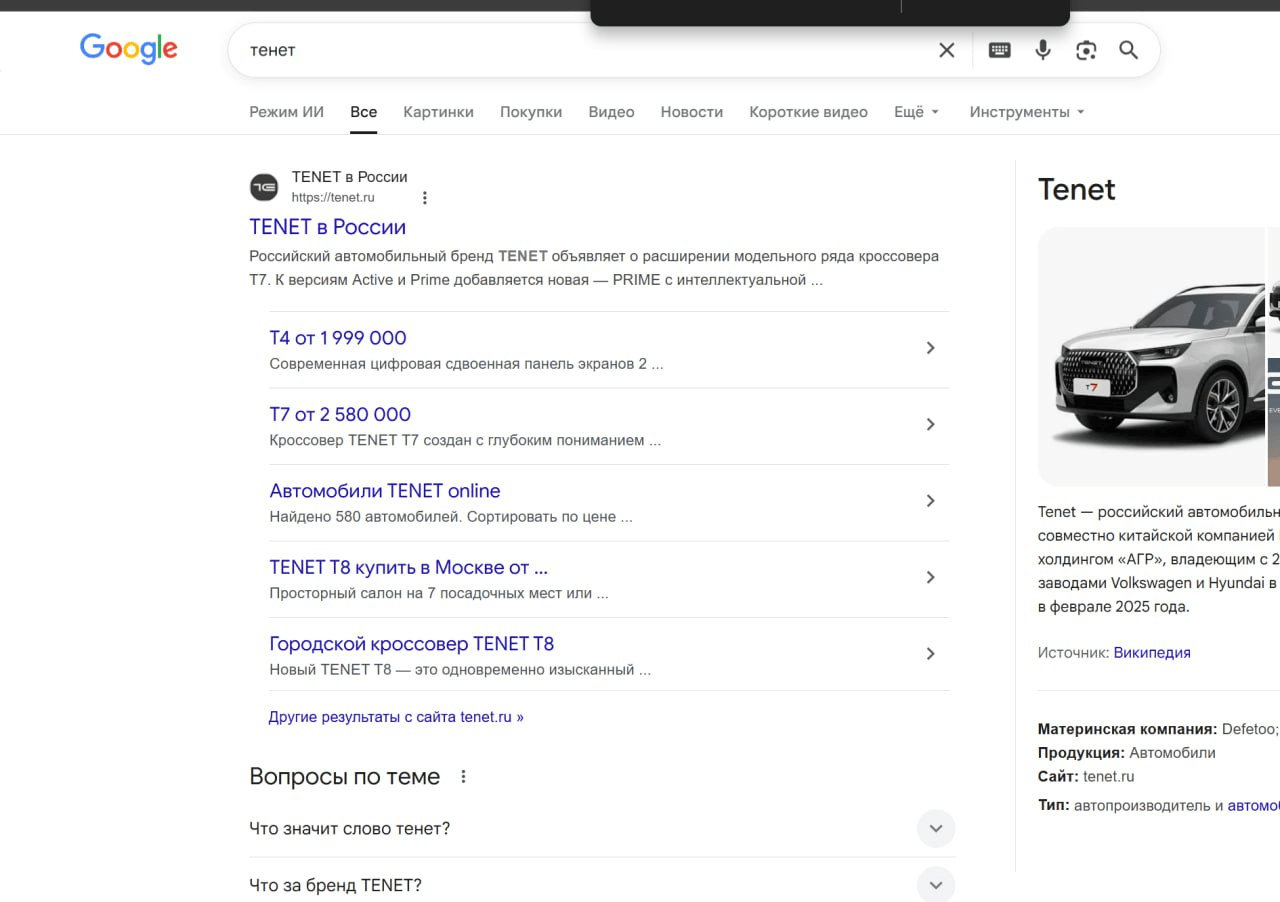
Task: Open more options for Вопросы по теме
Action: (463, 777)
